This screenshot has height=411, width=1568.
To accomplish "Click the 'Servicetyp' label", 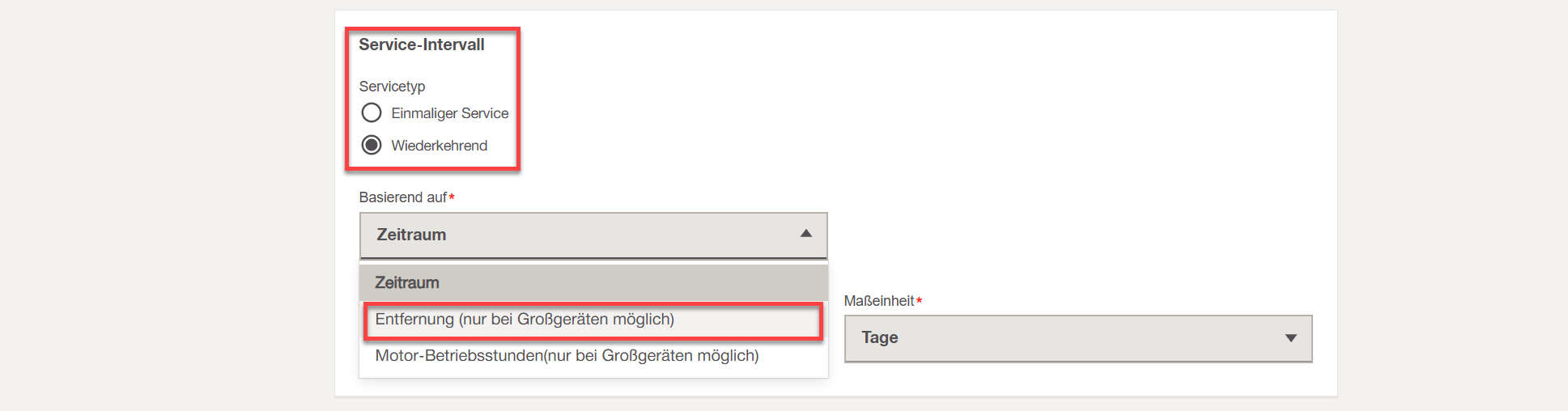I will point(392,86).
